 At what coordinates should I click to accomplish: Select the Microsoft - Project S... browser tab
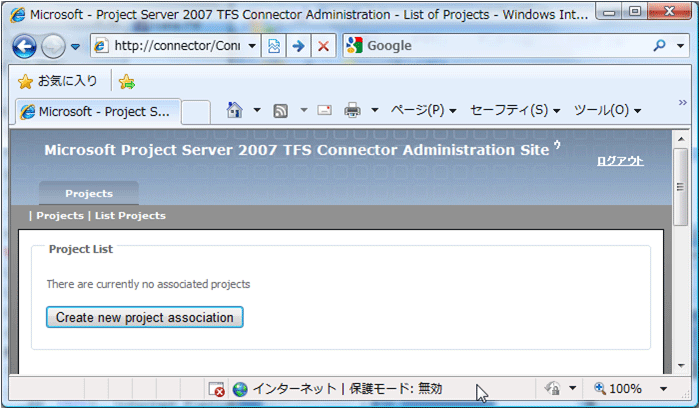tap(98, 112)
